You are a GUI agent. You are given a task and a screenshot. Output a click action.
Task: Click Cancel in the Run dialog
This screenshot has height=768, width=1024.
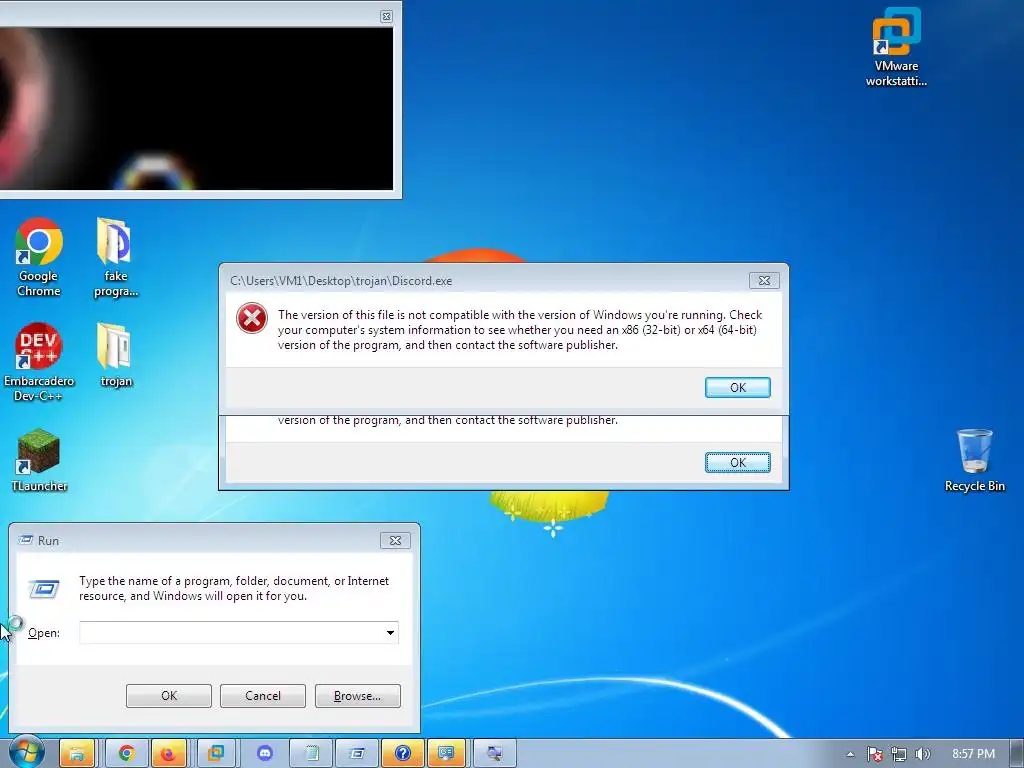tap(263, 696)
